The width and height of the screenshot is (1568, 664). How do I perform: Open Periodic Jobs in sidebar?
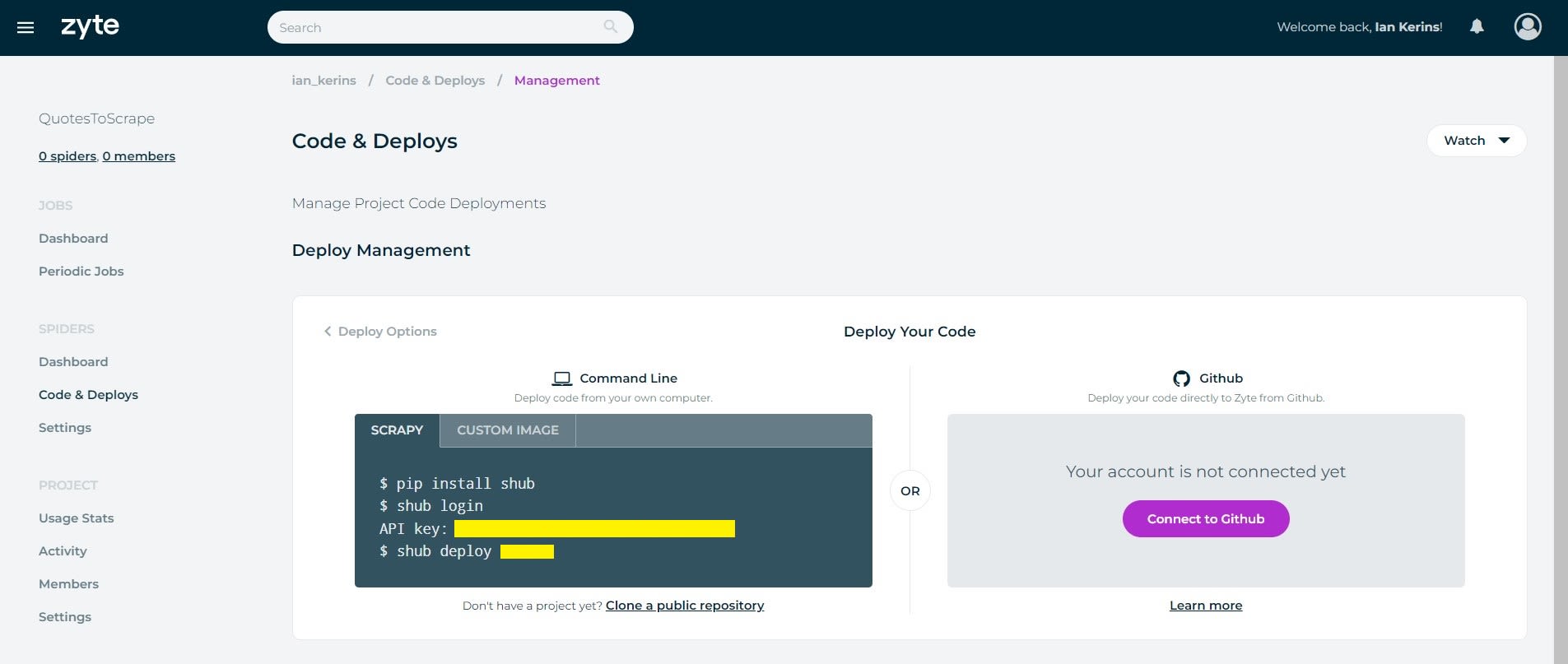click(81, 272)
